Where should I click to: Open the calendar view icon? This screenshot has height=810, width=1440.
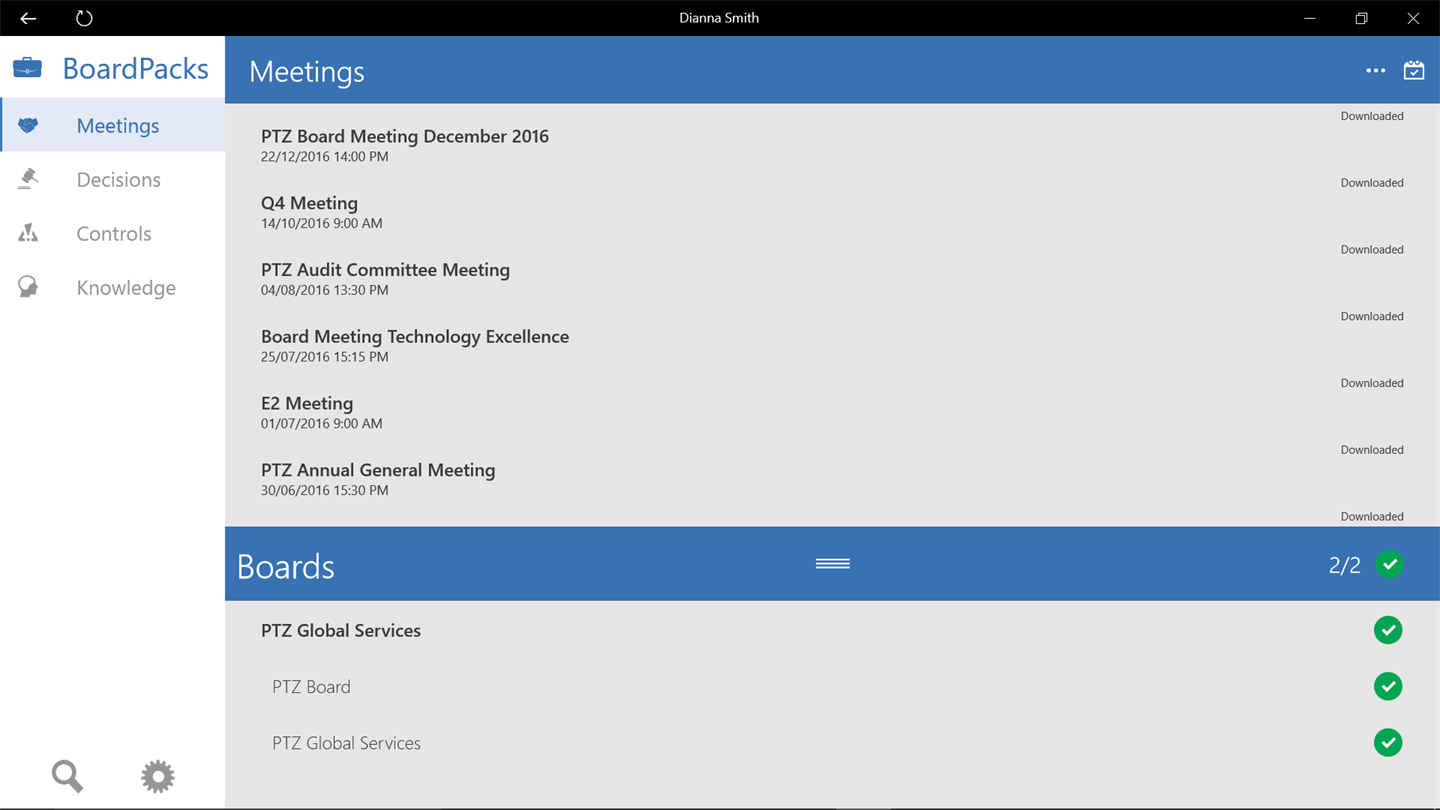[1414, 70]
